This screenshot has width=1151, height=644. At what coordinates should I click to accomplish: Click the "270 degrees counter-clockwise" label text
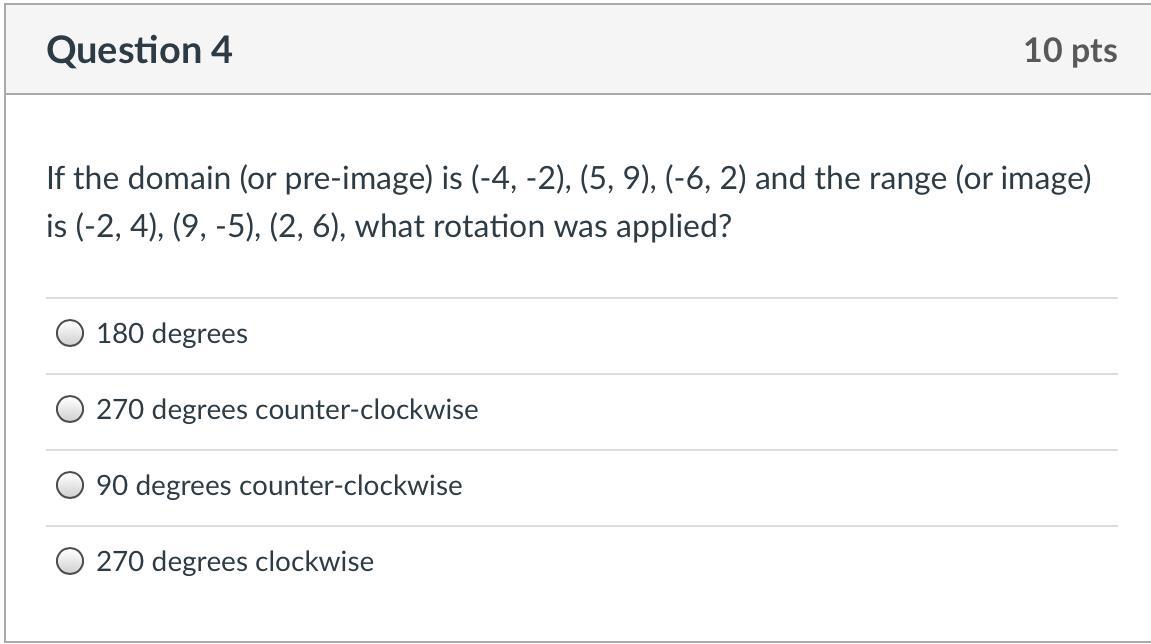[287, 410]
